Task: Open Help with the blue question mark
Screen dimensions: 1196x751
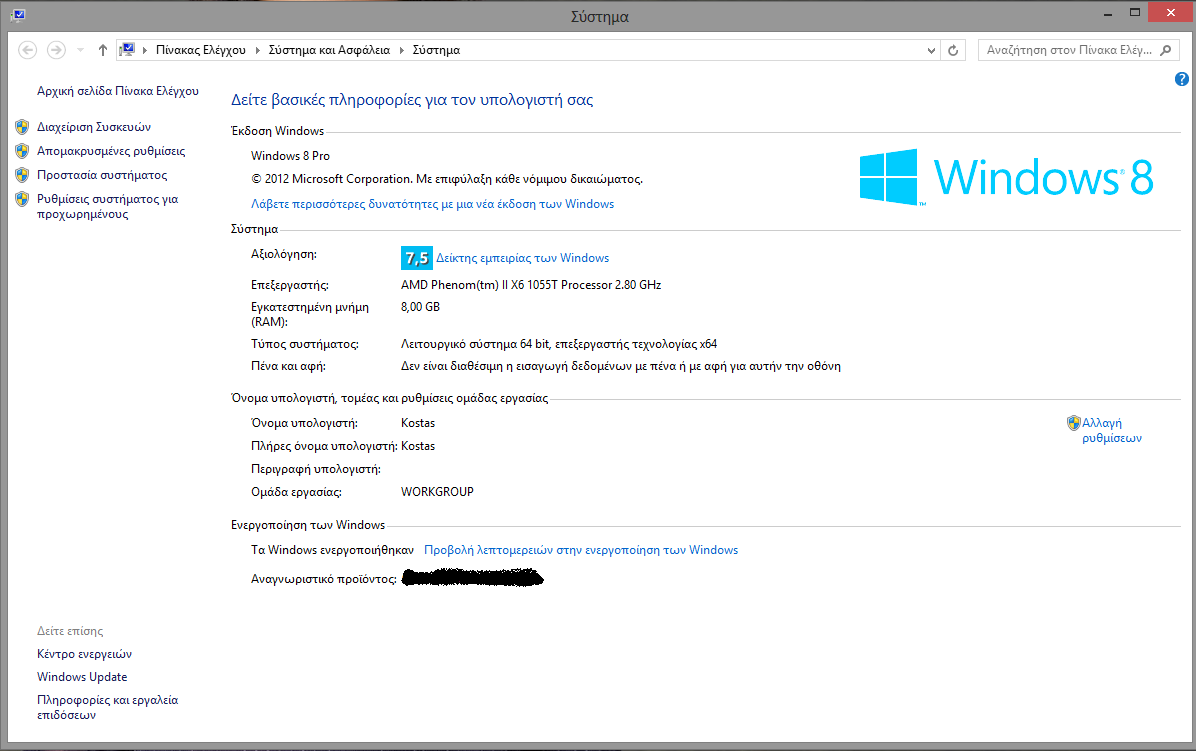Action: 1182,79
